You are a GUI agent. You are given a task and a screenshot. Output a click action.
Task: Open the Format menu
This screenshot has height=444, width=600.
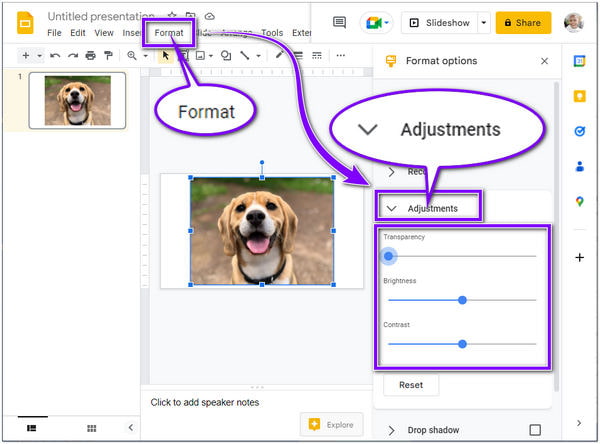169,33
